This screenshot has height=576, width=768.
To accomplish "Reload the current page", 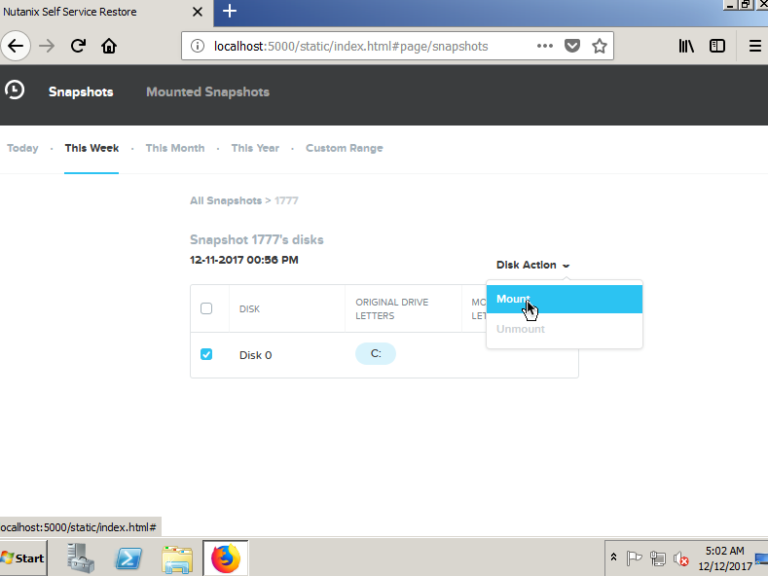I will click(x=78, y=46).
